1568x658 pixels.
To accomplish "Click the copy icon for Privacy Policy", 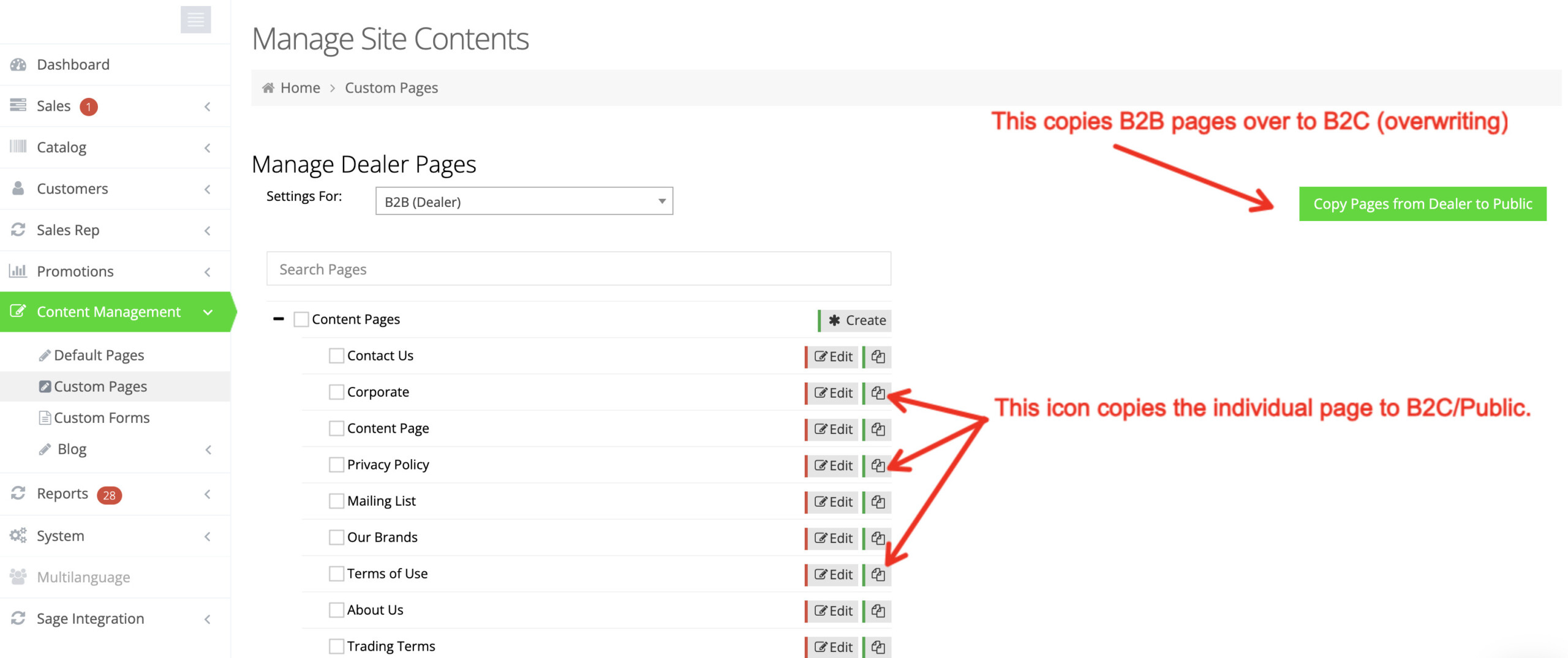I will 878,466.
